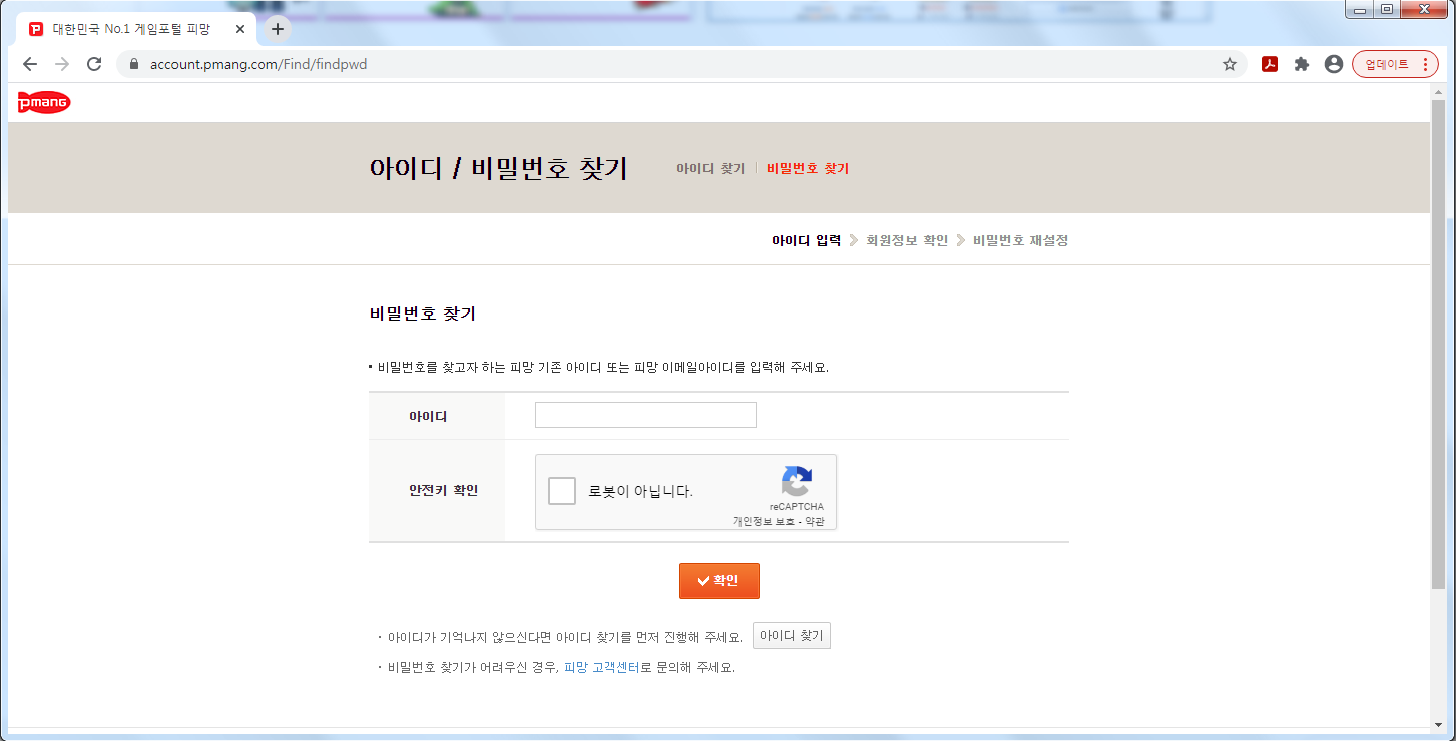The width and height of the screenshot is (1456, 741).
Task: Click the 비밀번호 찾기 section heading
Action: click(422, 314)
